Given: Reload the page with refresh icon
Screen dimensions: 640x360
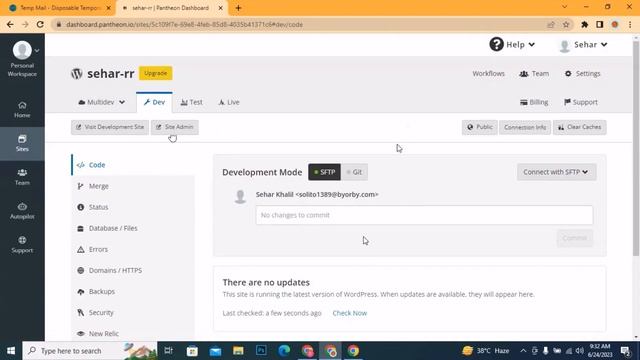Looking at the screenshot, I should (x=40, y=24).
